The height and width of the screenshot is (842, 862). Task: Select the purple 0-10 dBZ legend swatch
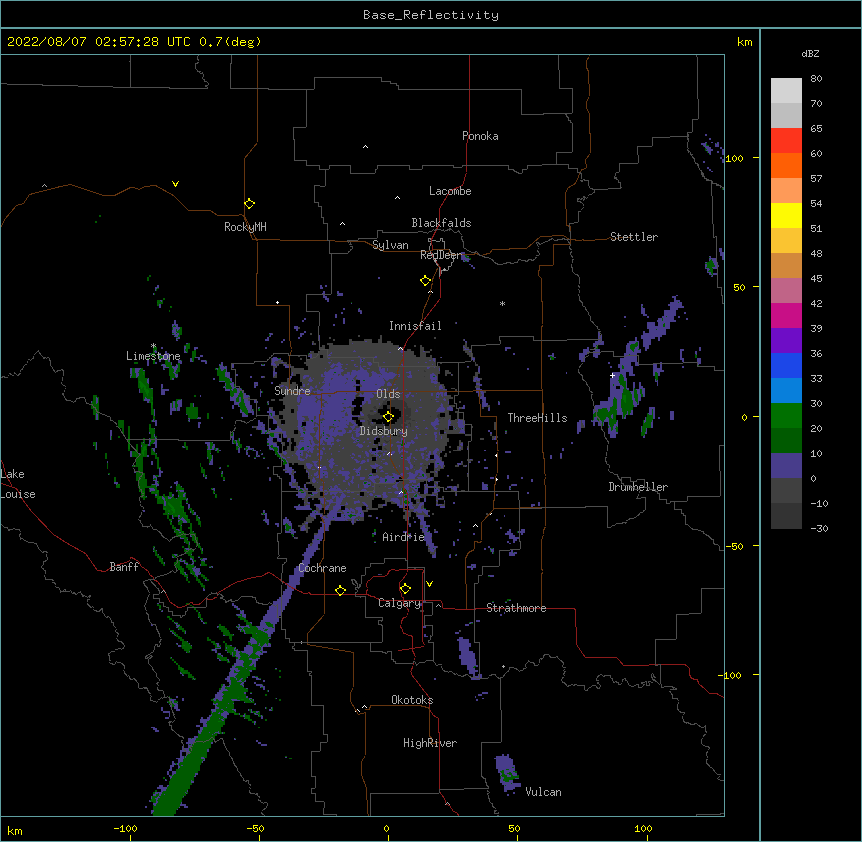tap(786, 466)
